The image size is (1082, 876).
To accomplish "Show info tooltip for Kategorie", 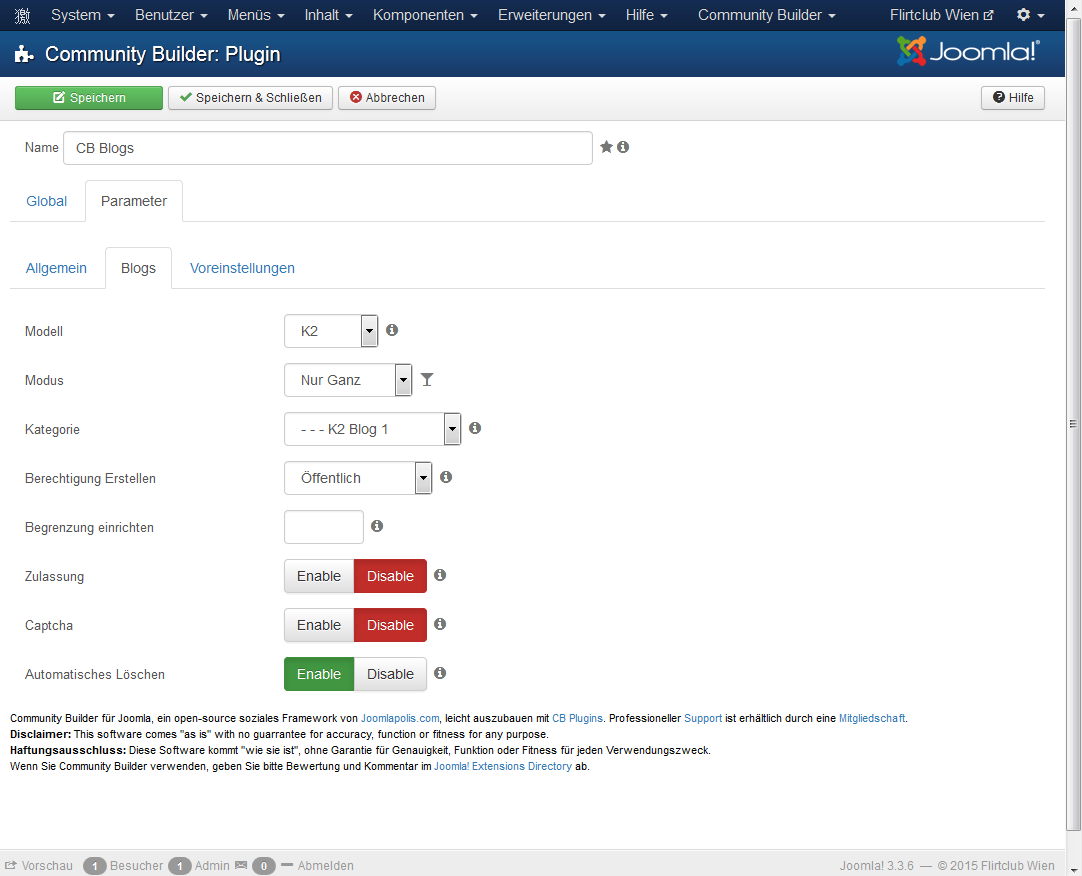I will pos(475,428).
